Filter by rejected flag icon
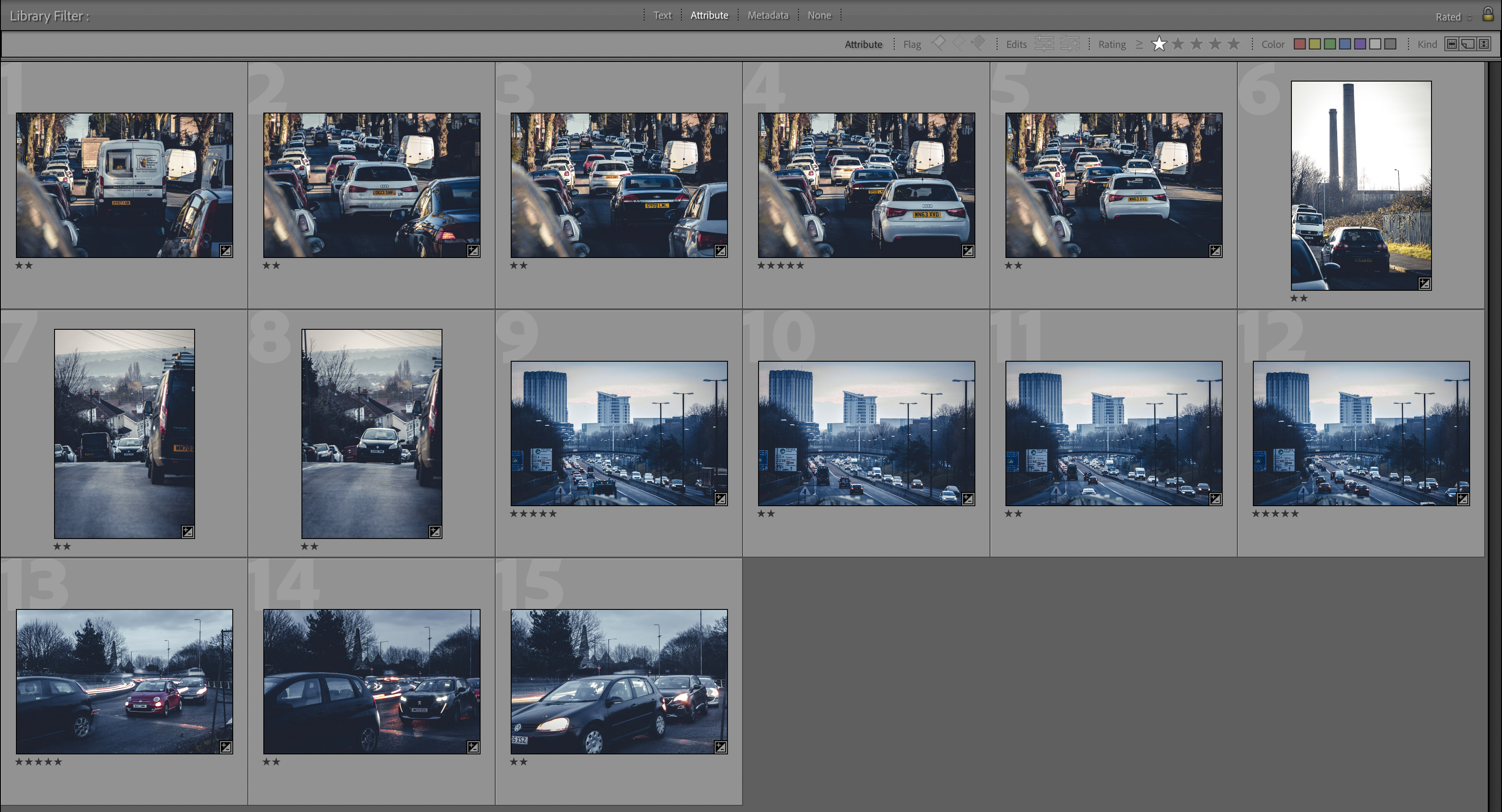Image resolution: width=1502 pixels, height=812 pixels. [978, 43]
